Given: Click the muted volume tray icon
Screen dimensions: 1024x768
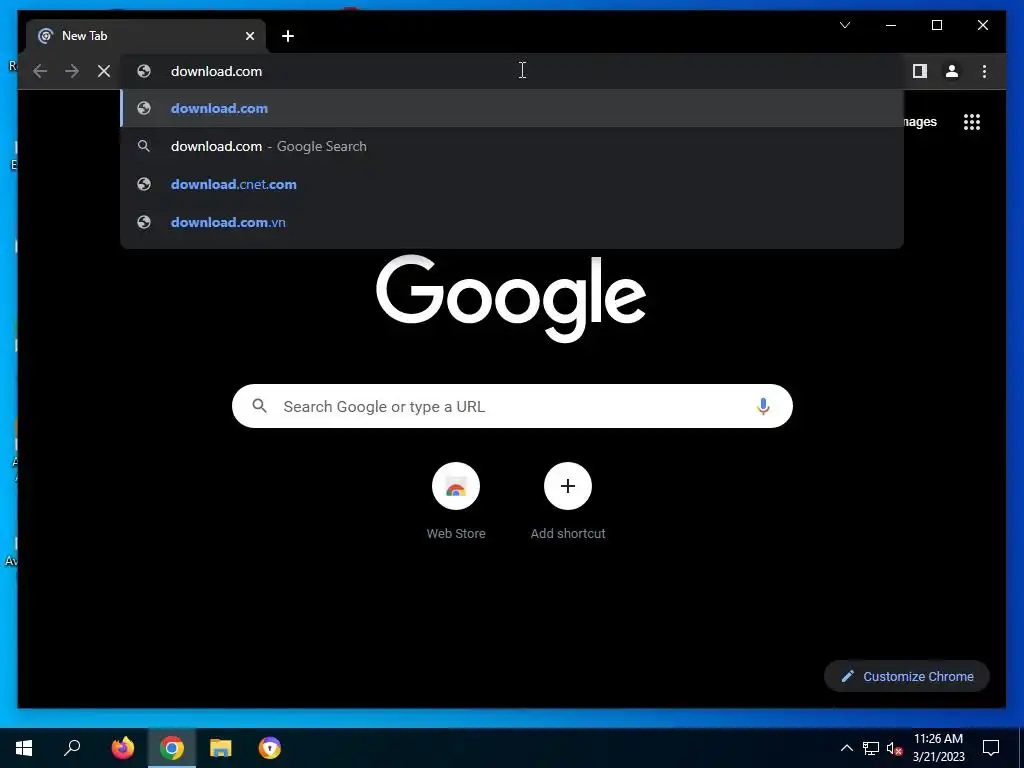Looking at the screenshot, I should tap(894, 748).
